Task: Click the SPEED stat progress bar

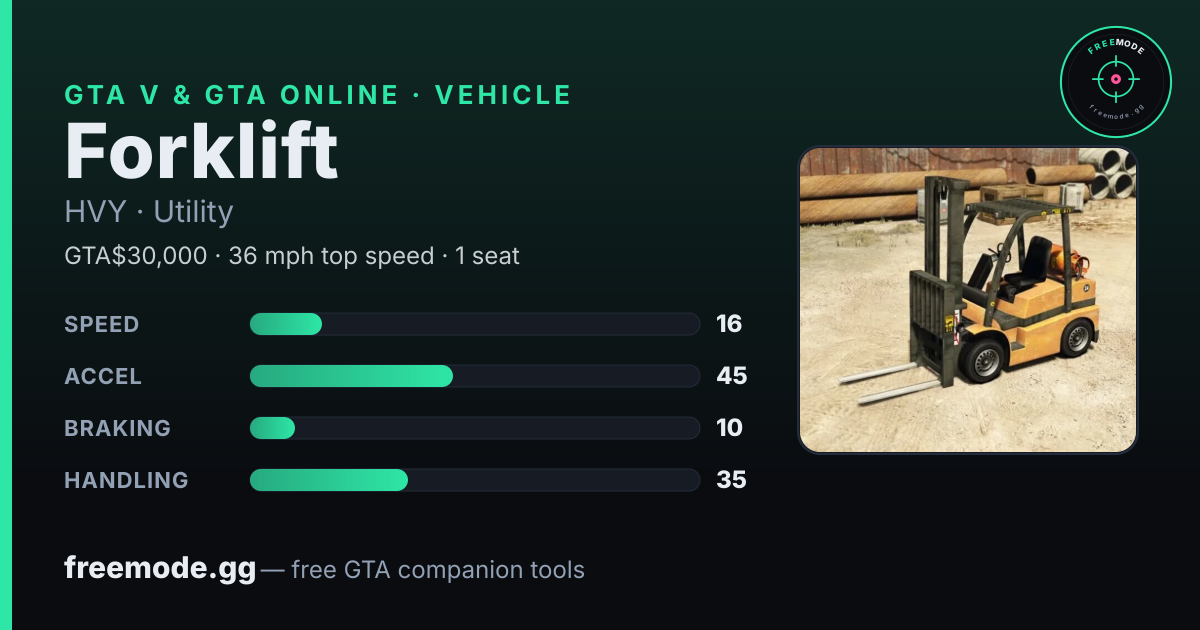Action: pyautogui.click(x=474, y=324)
